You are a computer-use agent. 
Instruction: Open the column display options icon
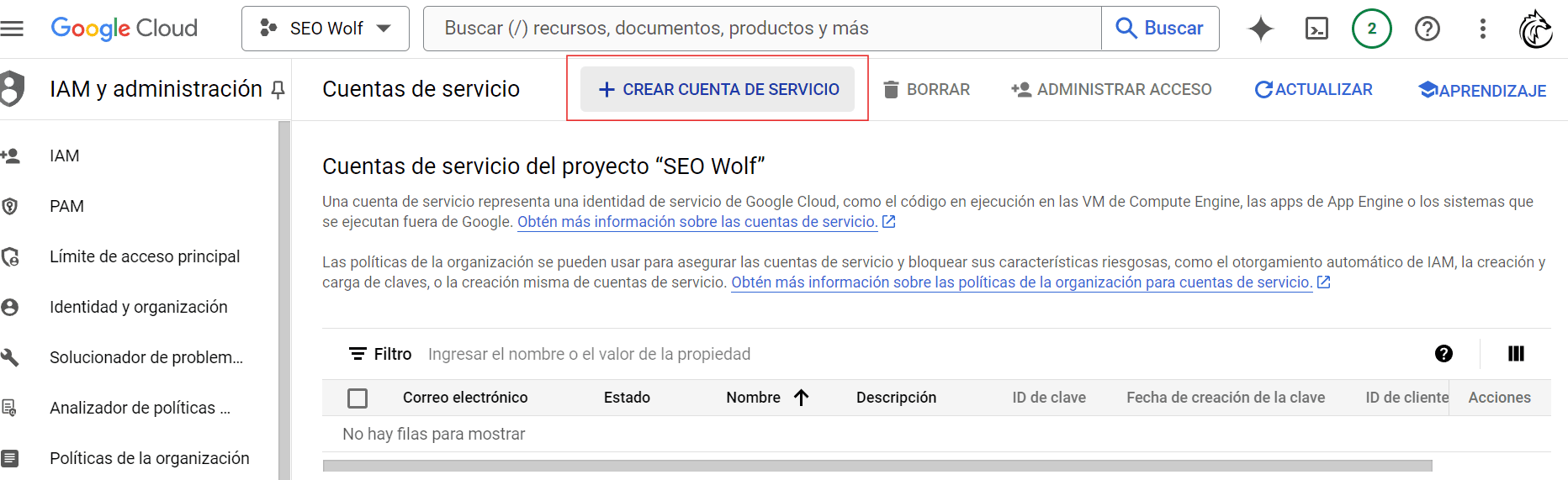1516,354
